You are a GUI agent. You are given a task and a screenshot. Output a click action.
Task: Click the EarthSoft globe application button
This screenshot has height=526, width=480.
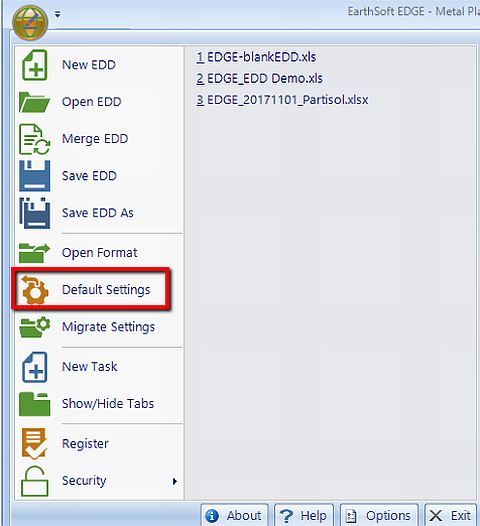(x=30, y=22)
